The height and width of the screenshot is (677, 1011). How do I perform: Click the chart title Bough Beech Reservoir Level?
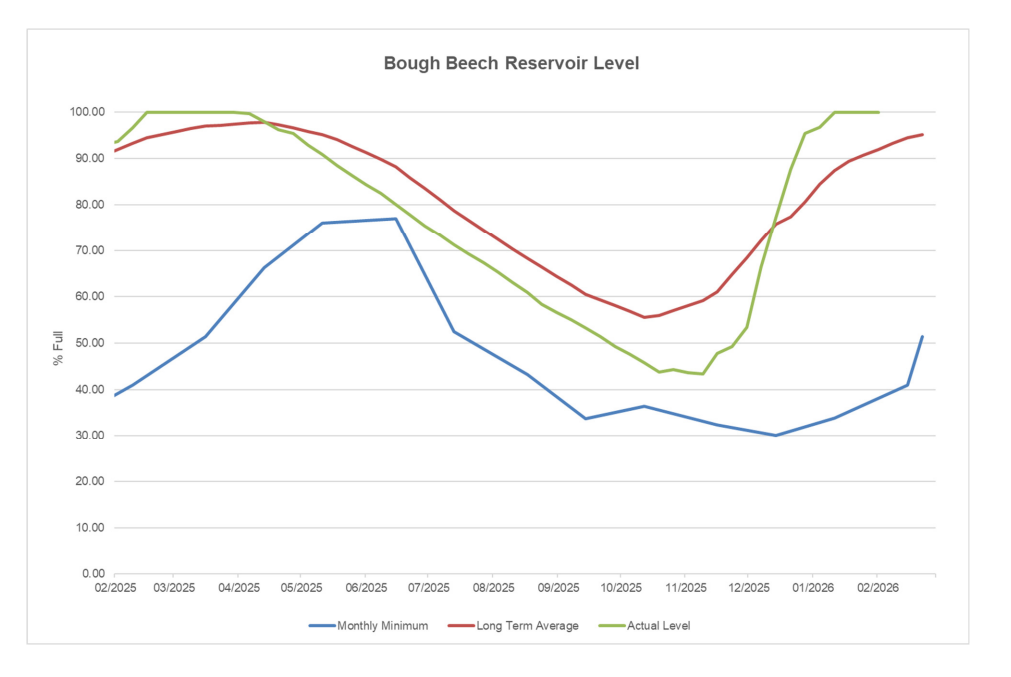click(511, 63)
